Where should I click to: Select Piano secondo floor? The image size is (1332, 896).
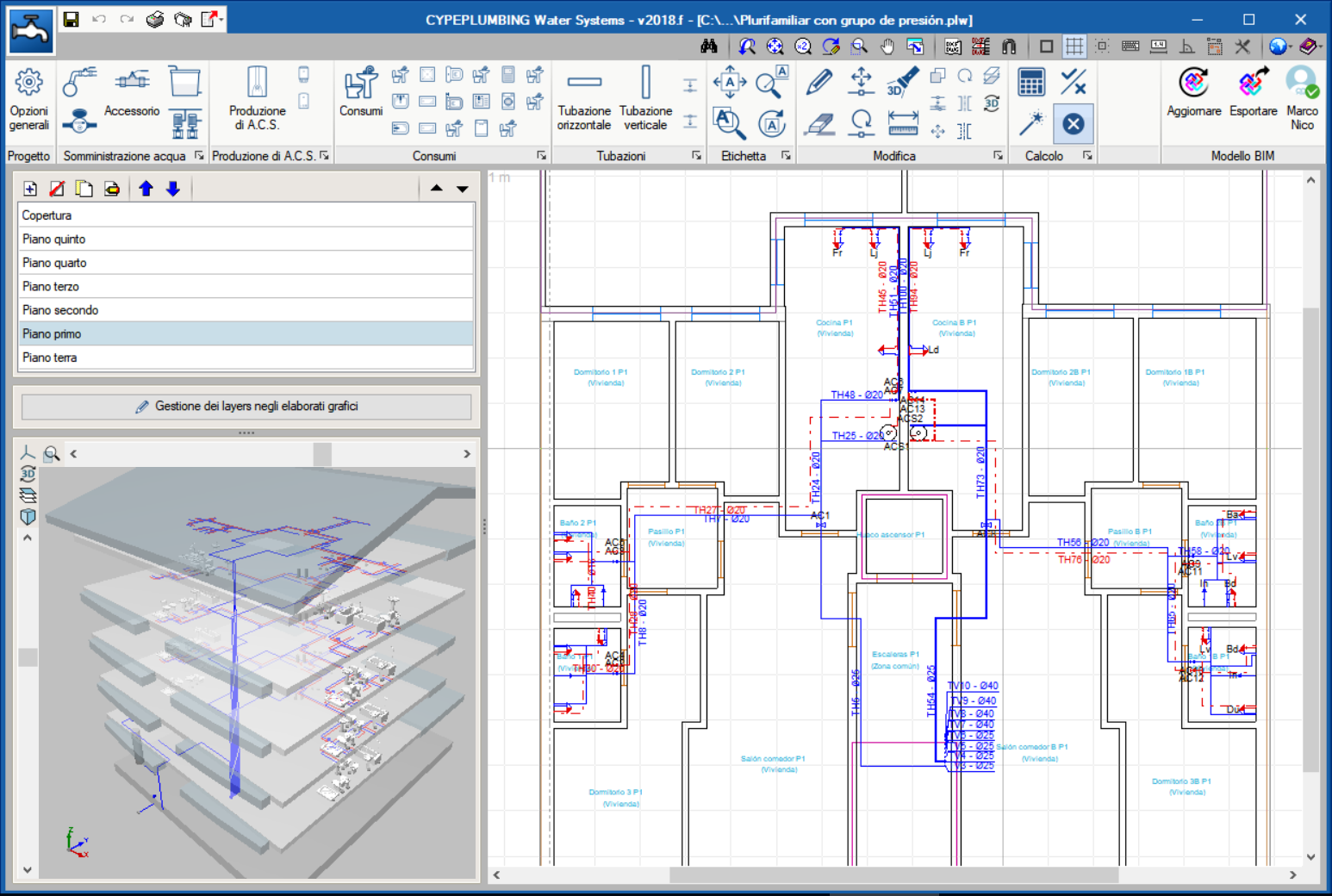click(246, 310)
